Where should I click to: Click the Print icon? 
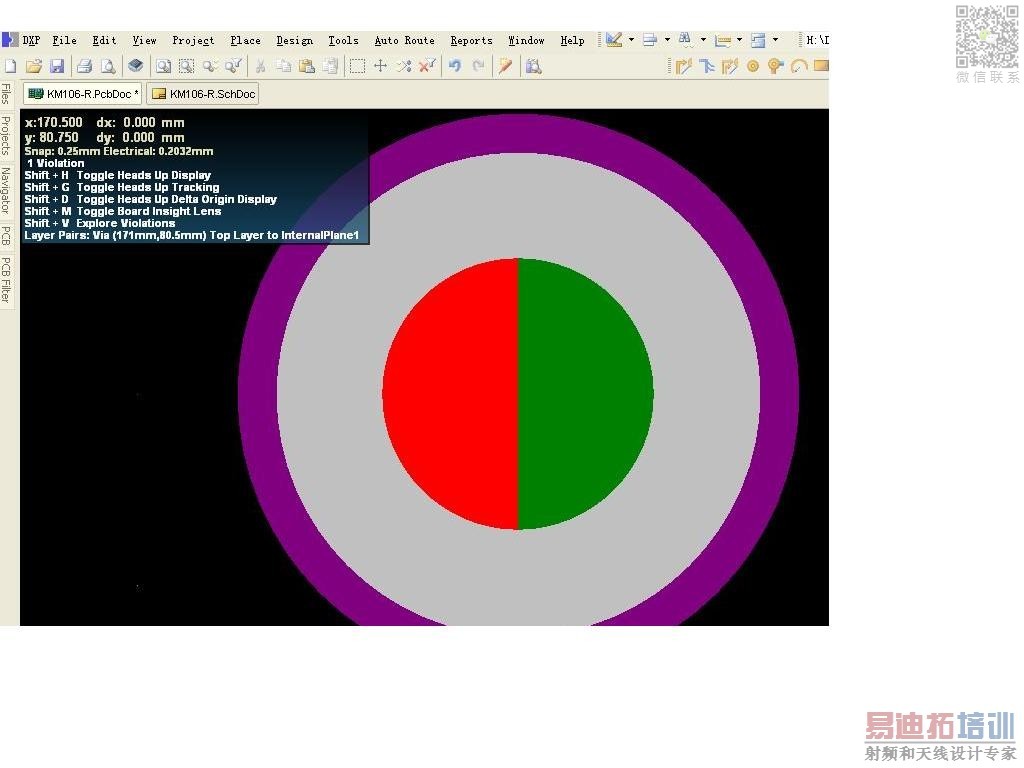[x=84, y=66]
